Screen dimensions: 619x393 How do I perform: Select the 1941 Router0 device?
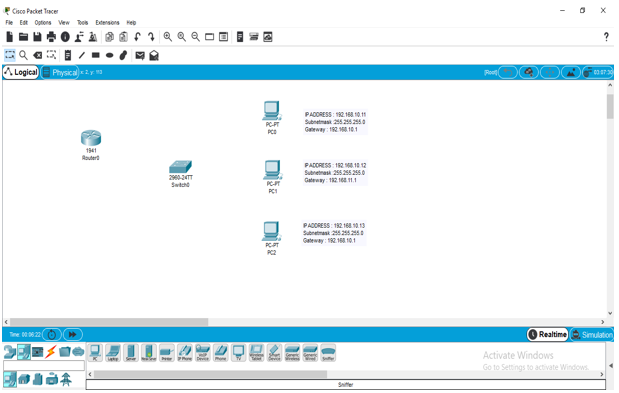91,138
